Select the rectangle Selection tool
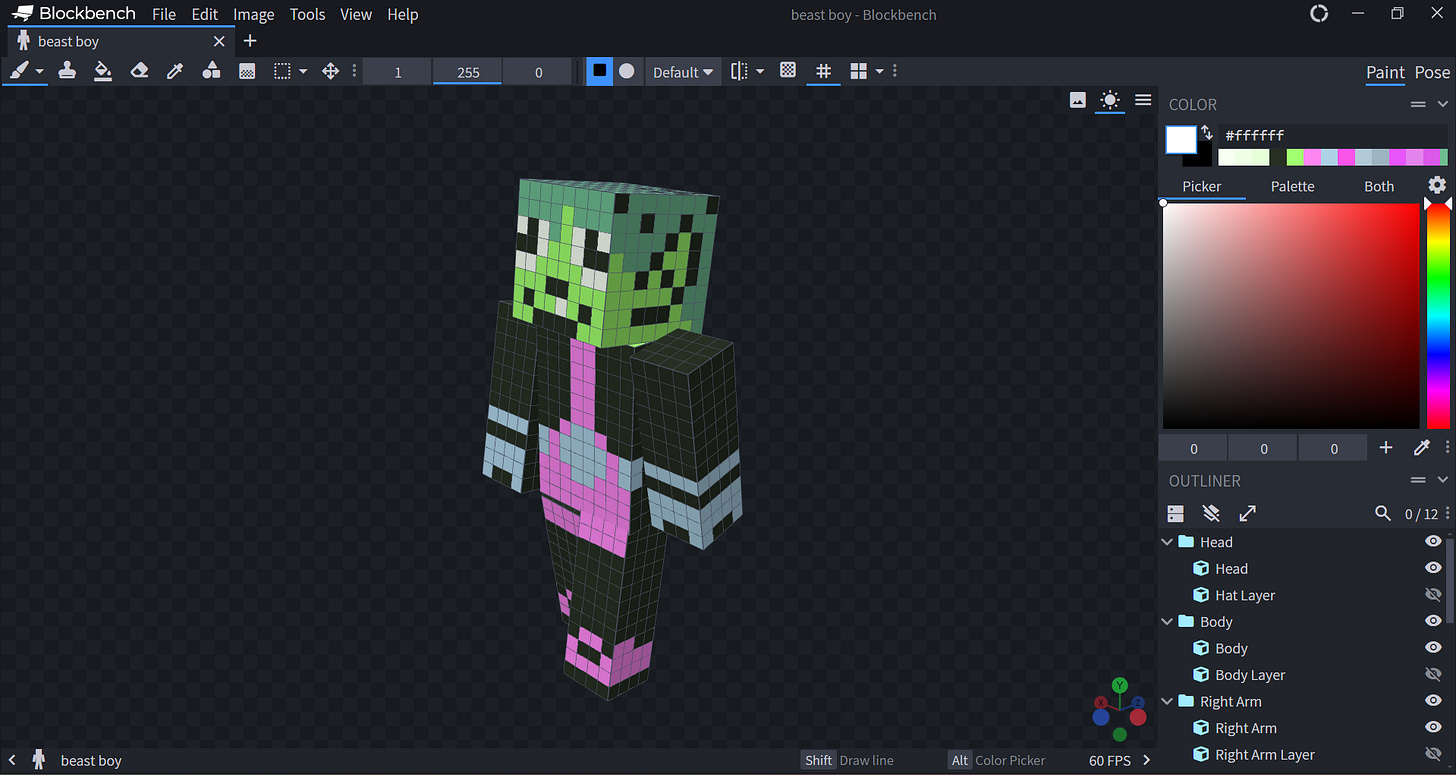 [x=283, y=71]
